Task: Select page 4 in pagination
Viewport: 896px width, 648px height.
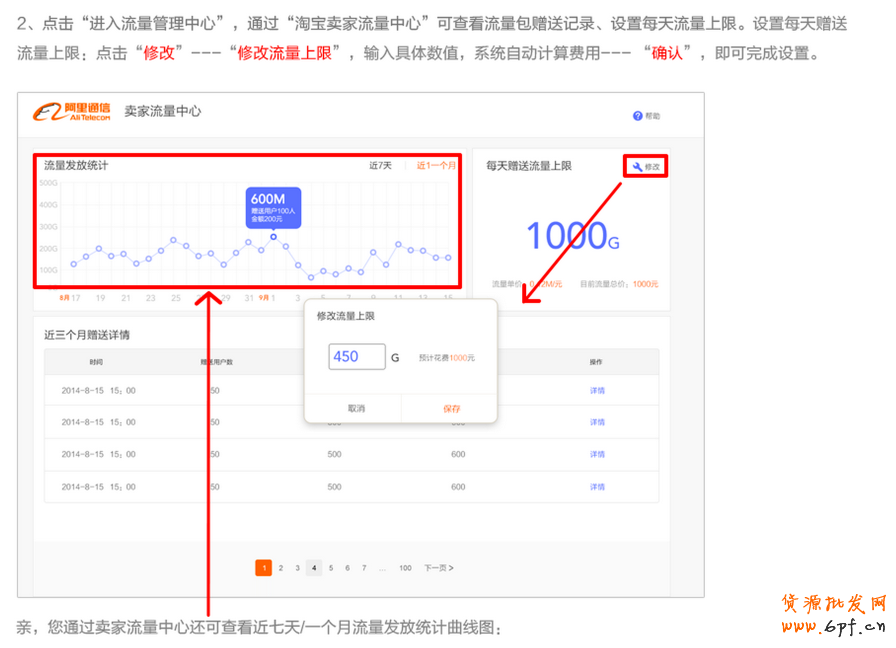Action: coord(314,568)
